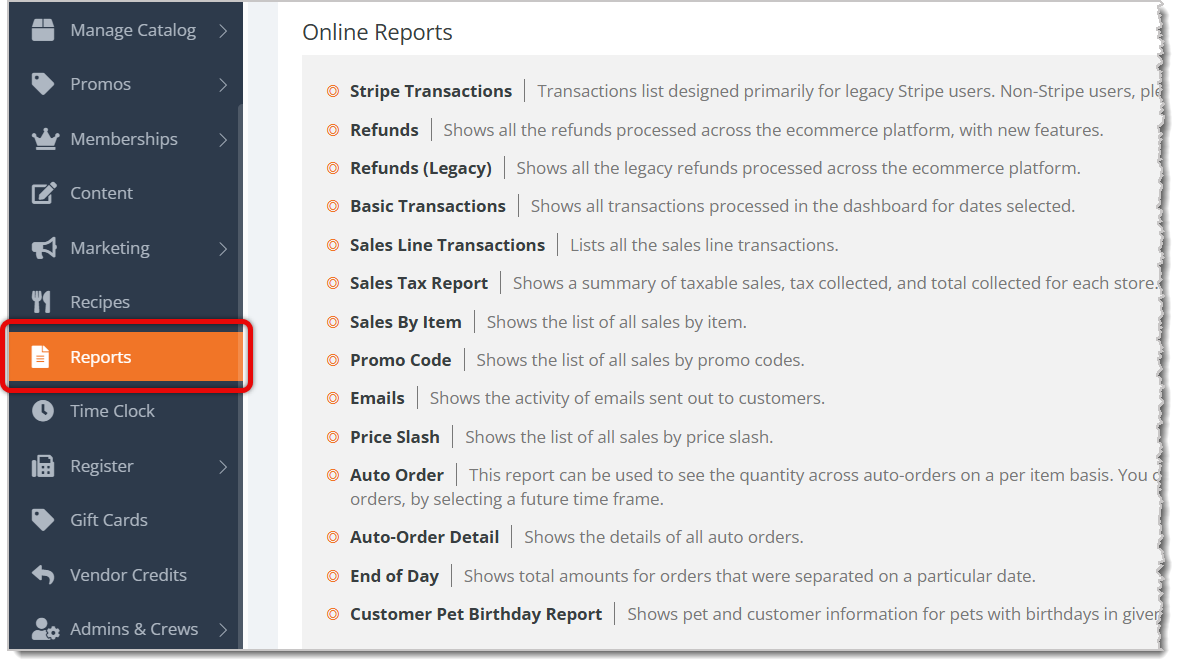Click bullet icon beside Basic Transactions
1180x666 pixels.
tap(333, 206)
